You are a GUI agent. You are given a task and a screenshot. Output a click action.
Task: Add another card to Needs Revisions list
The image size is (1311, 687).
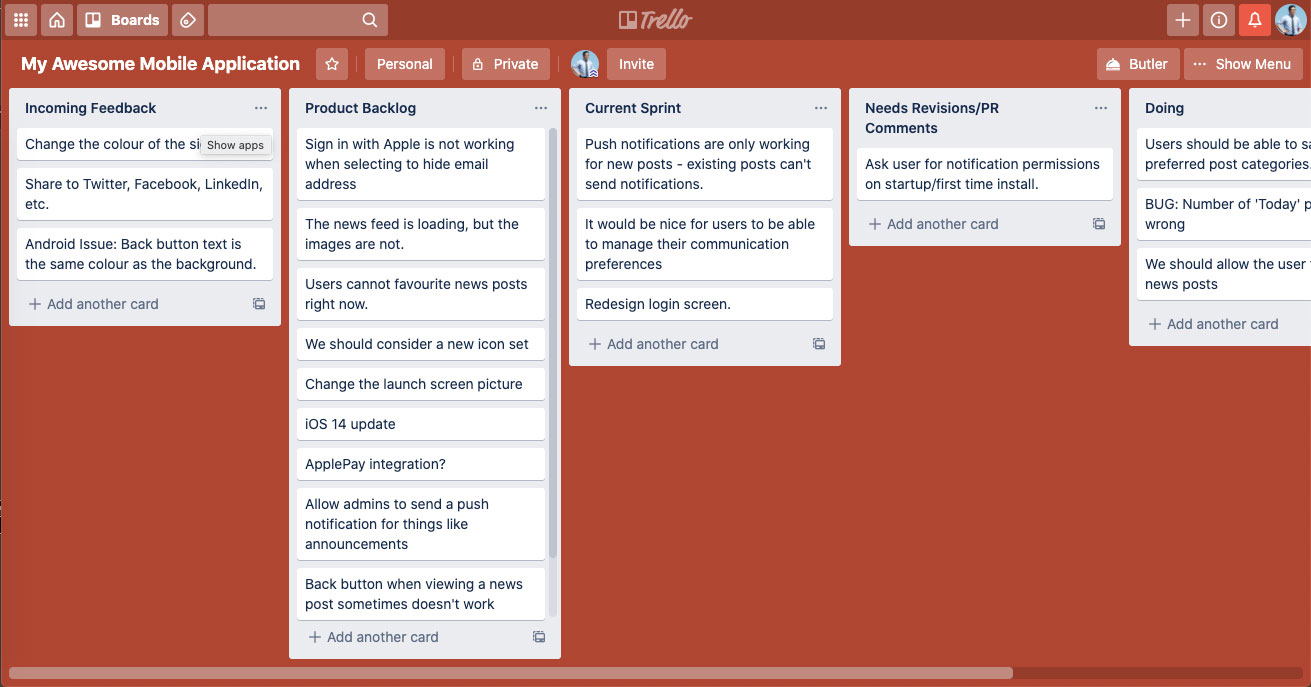pyautogui.click(x=933, y=224)
